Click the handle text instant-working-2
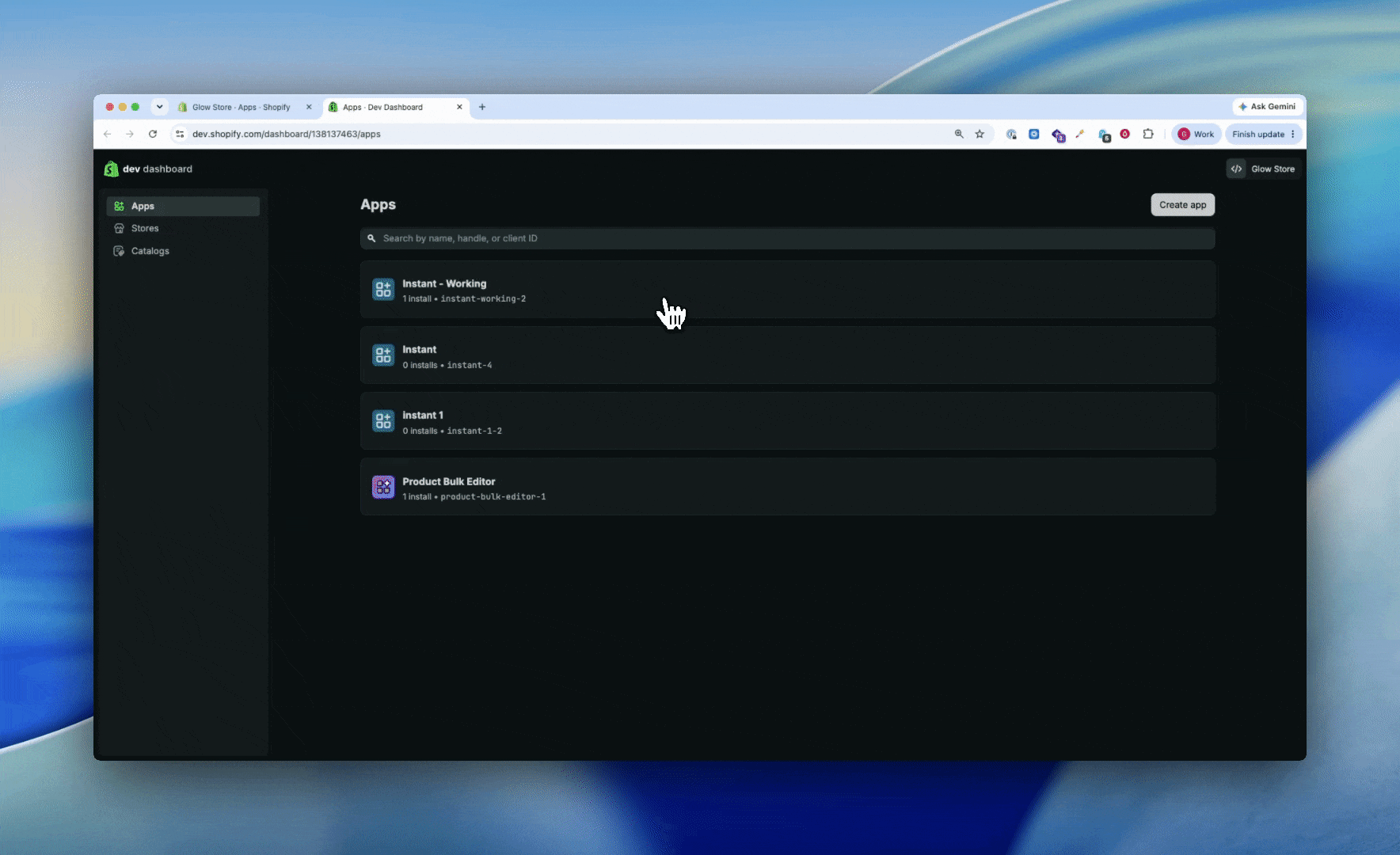 [x=483, y=299]
